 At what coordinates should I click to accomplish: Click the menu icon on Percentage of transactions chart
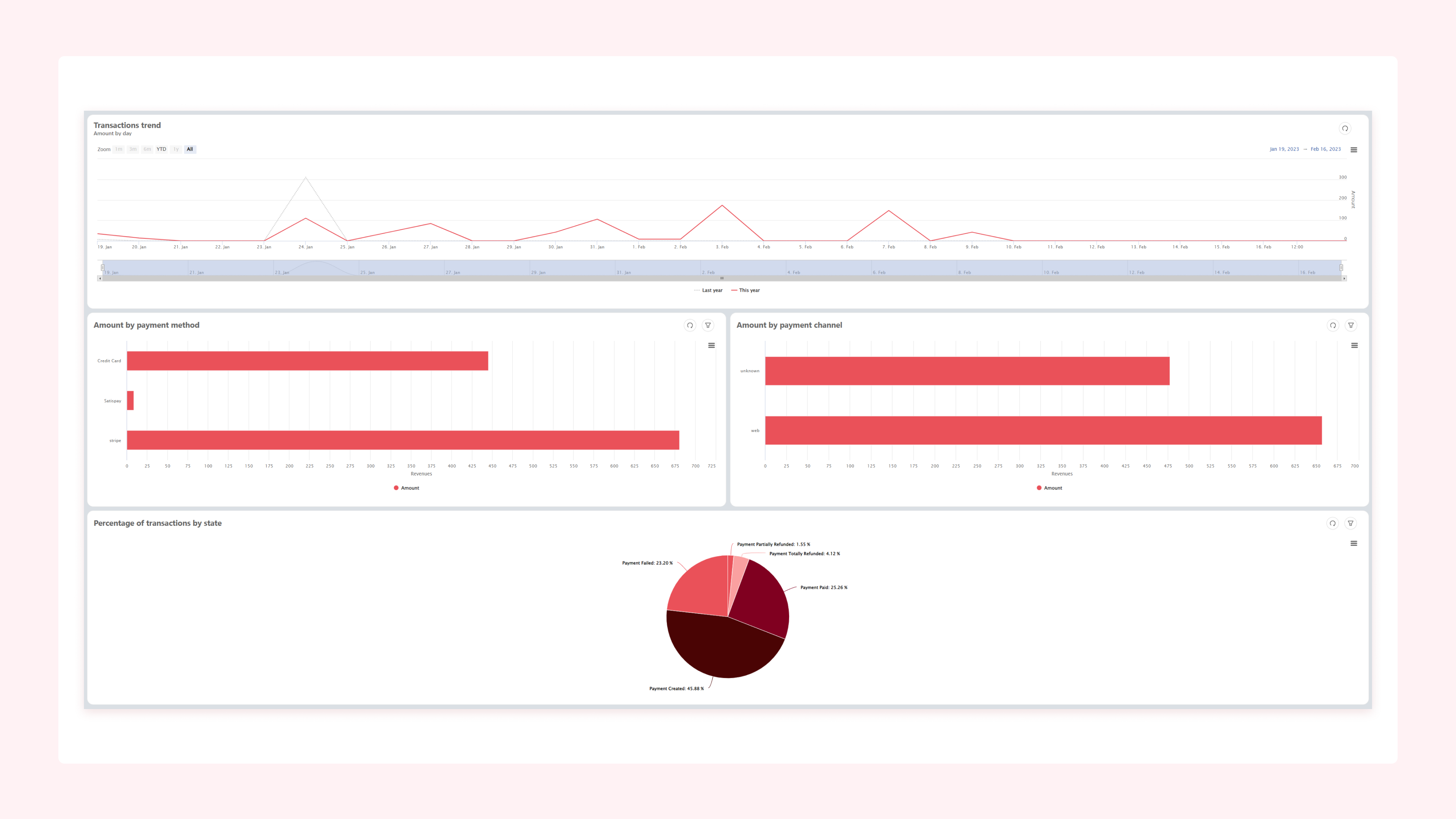pos(1354,543)
